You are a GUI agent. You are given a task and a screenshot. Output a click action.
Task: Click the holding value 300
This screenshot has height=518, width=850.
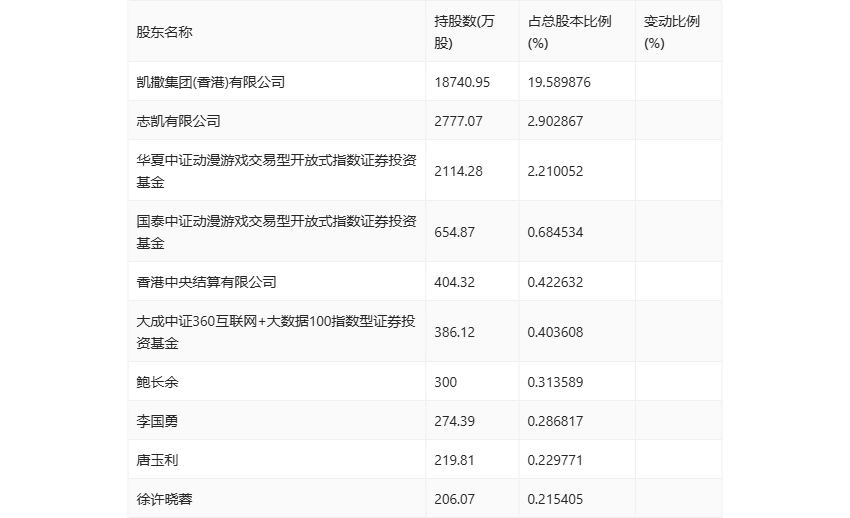[446, 382]
